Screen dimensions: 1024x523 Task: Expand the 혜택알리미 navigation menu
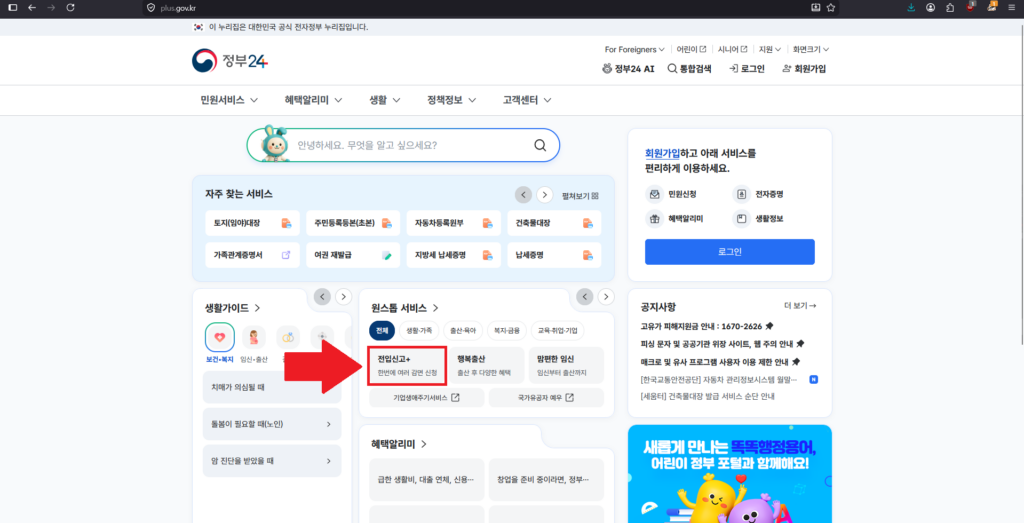(315, 101)
